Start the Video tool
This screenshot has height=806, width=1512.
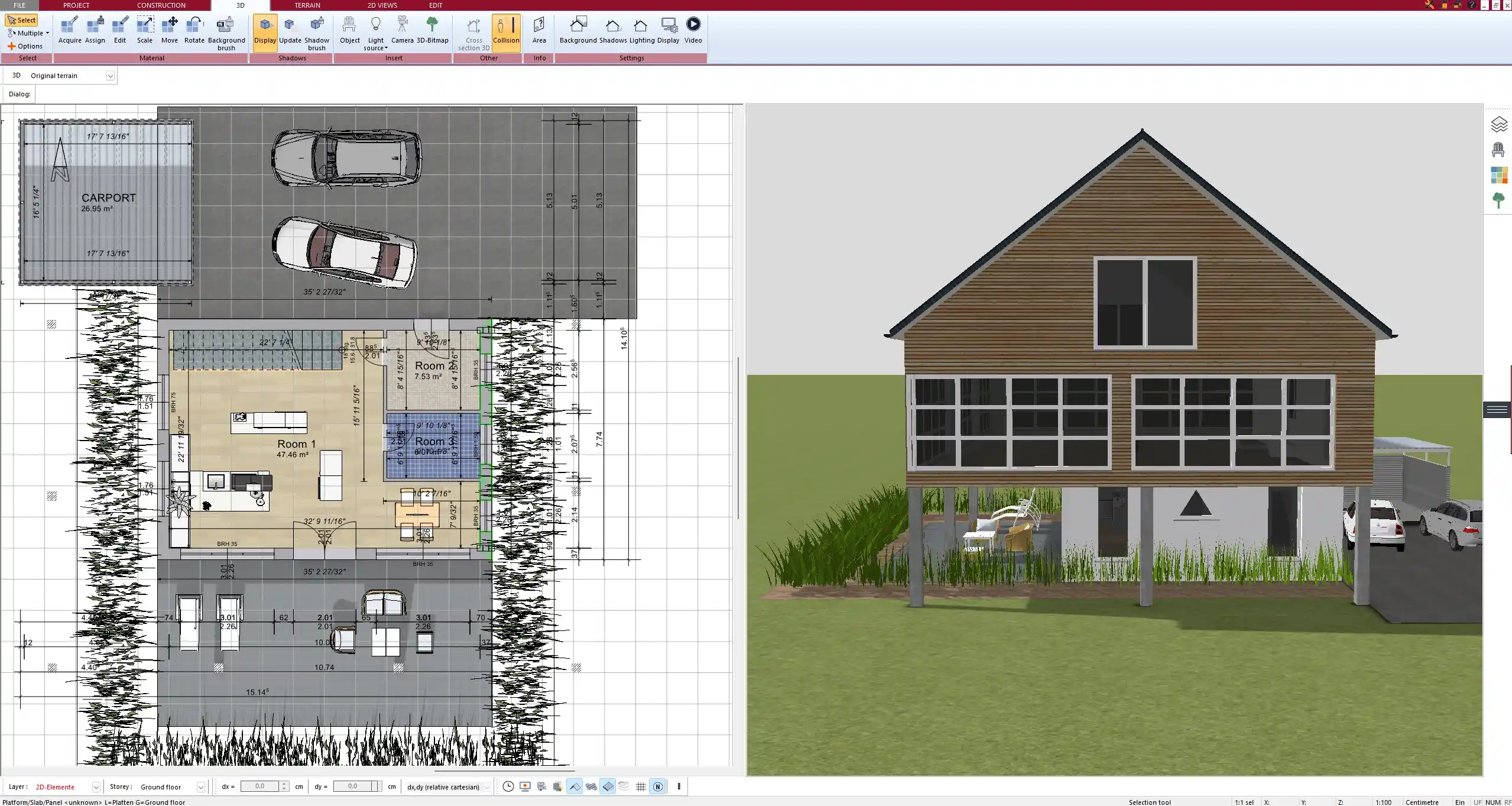click(693, 30)
